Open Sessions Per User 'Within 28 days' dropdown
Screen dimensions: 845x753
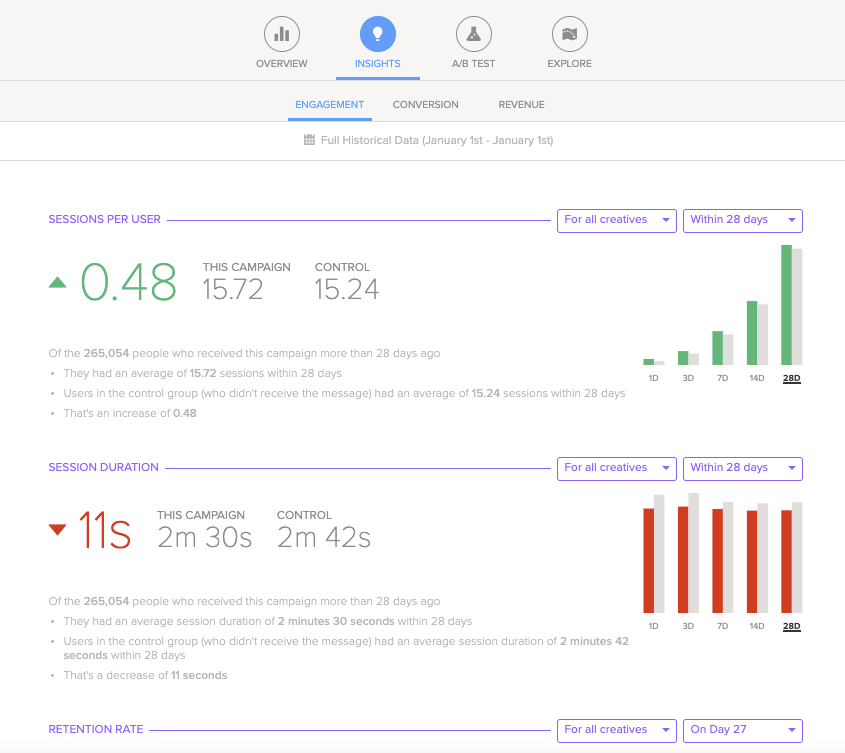[x=742, y=220]
